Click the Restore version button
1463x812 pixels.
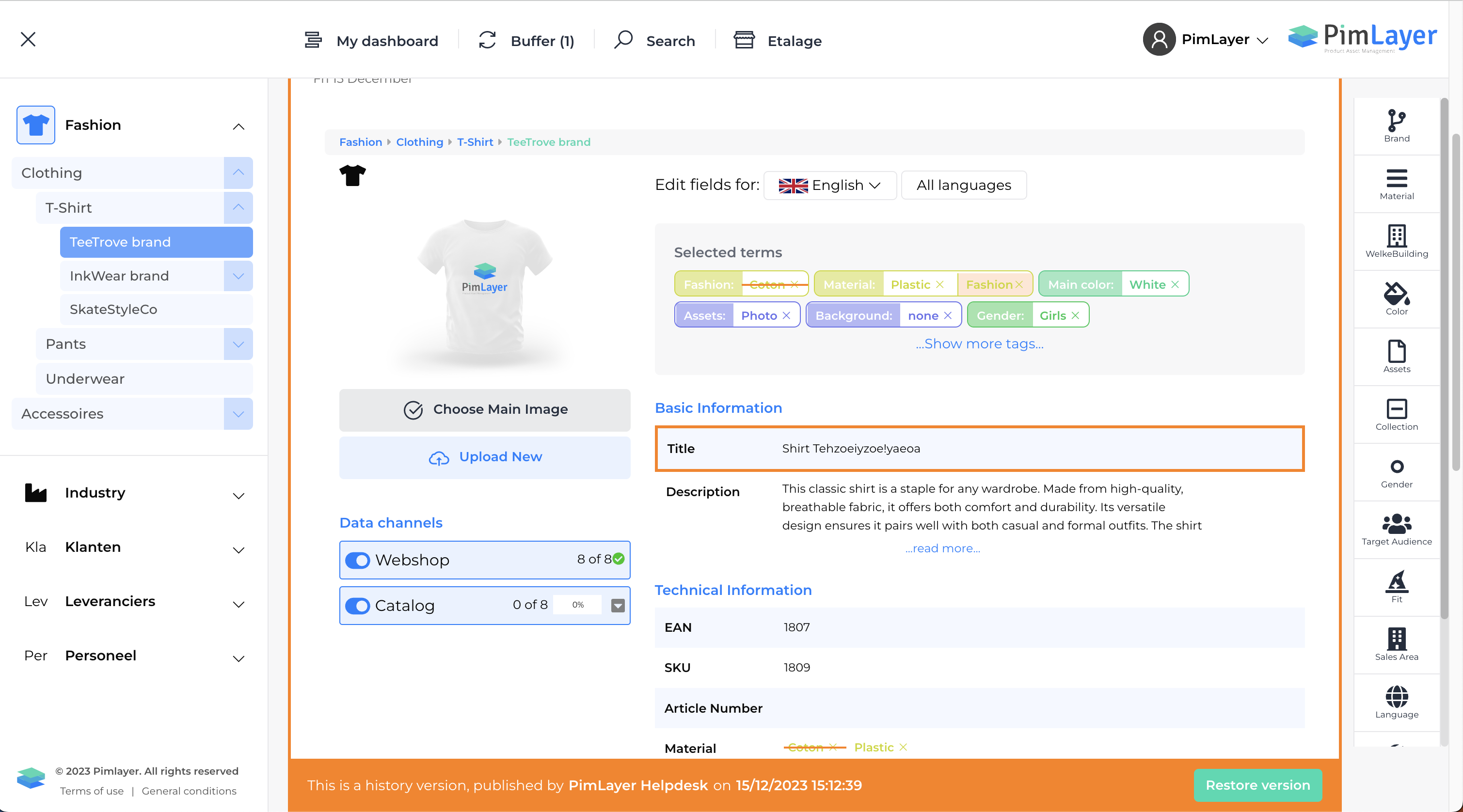coord(1257,785)
